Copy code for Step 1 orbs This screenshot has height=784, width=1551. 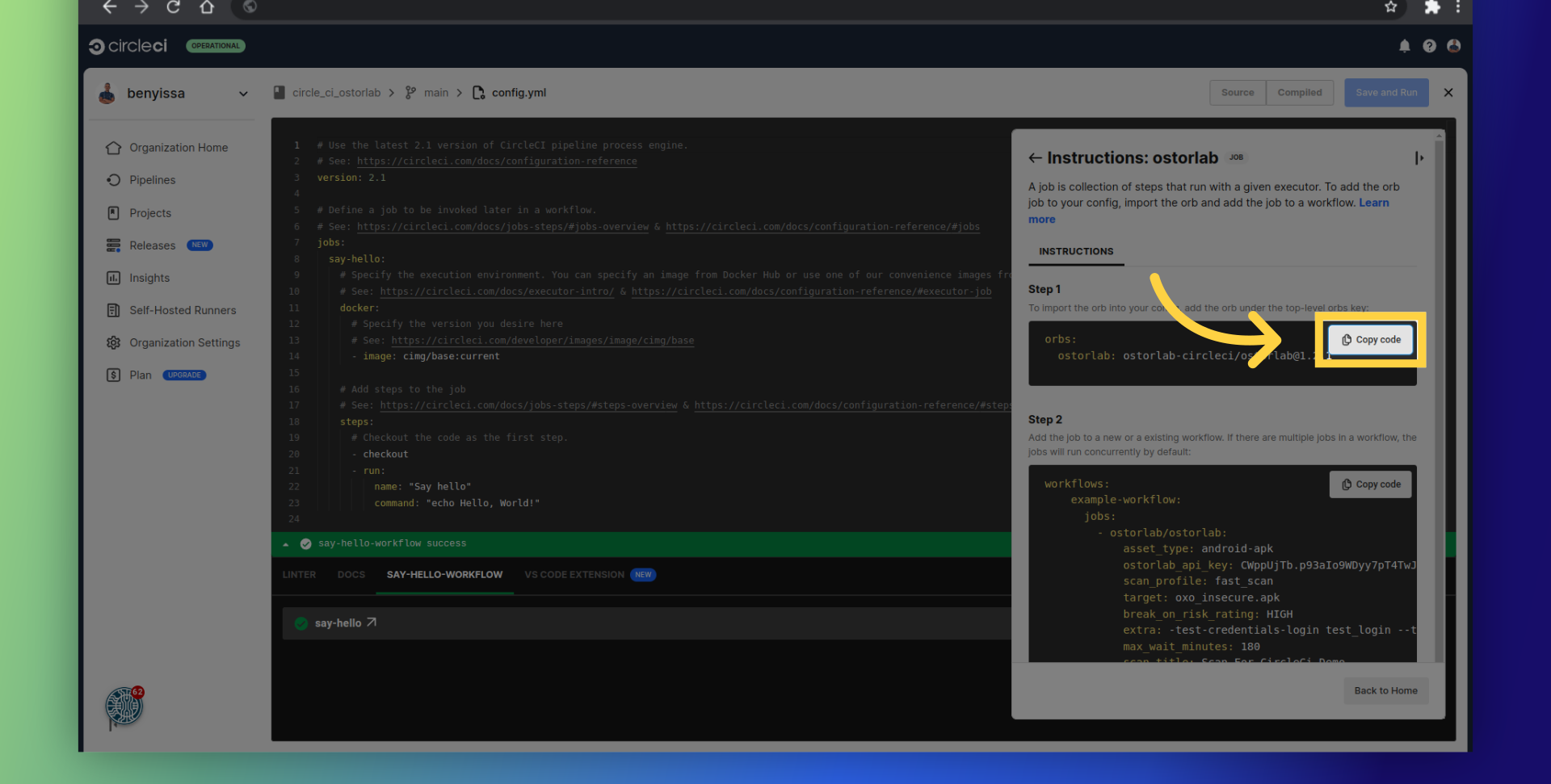click(x=1371, y=340)
